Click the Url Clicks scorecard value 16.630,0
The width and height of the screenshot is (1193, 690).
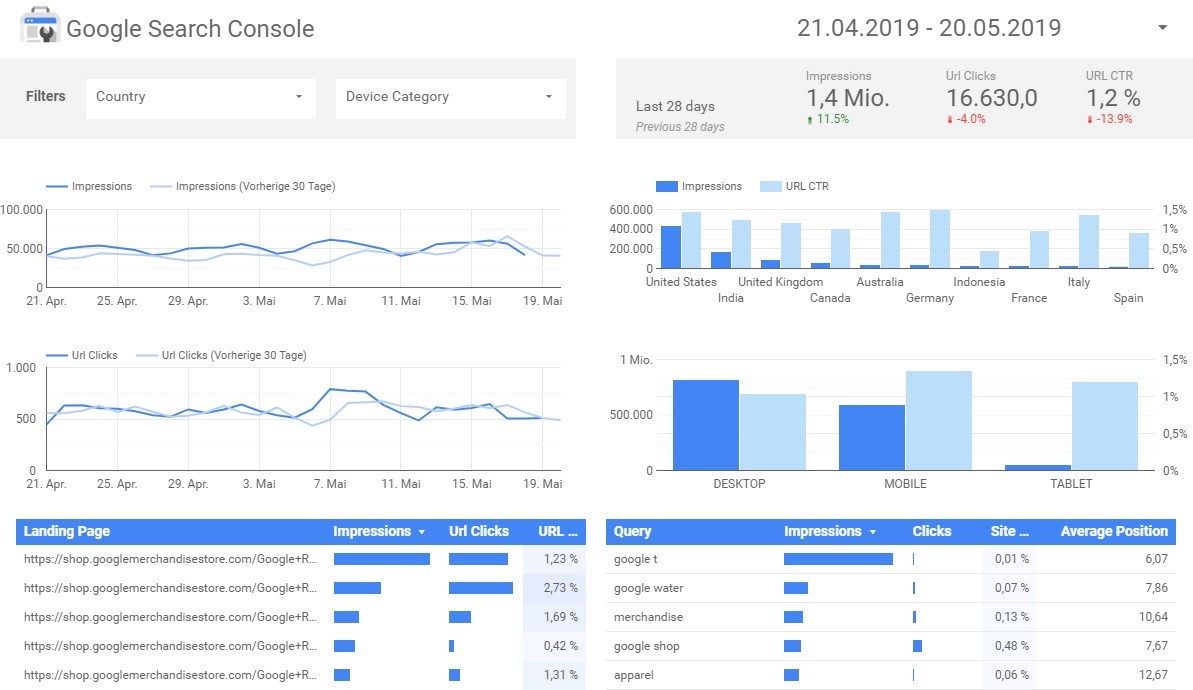[991, 98]
